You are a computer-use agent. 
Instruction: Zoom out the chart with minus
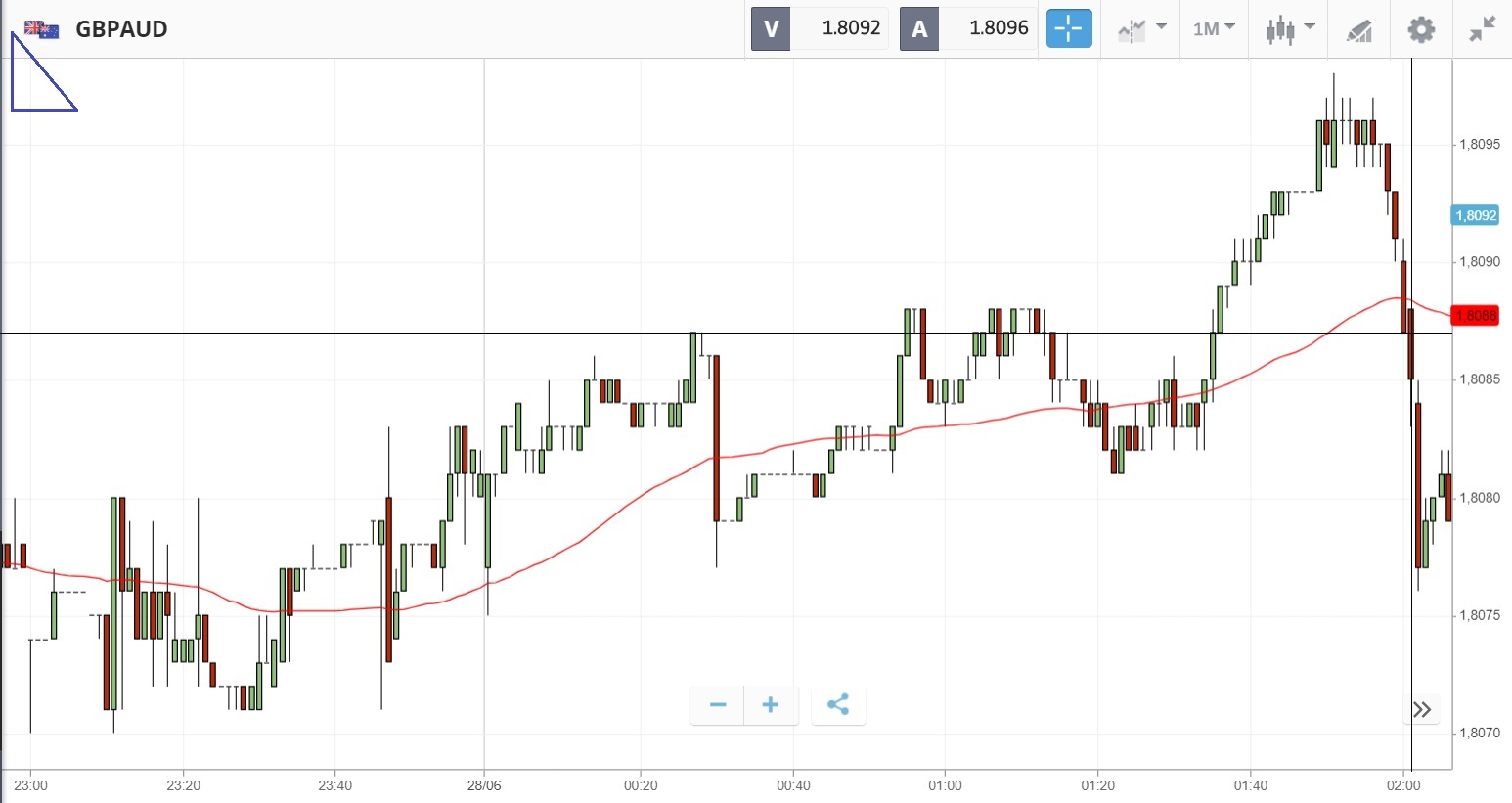click(718, 705)
